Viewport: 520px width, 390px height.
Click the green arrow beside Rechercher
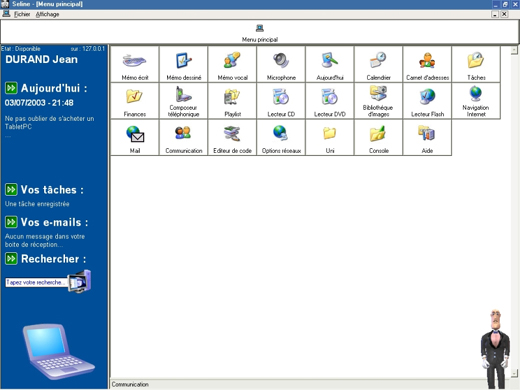tap(11, 258)
